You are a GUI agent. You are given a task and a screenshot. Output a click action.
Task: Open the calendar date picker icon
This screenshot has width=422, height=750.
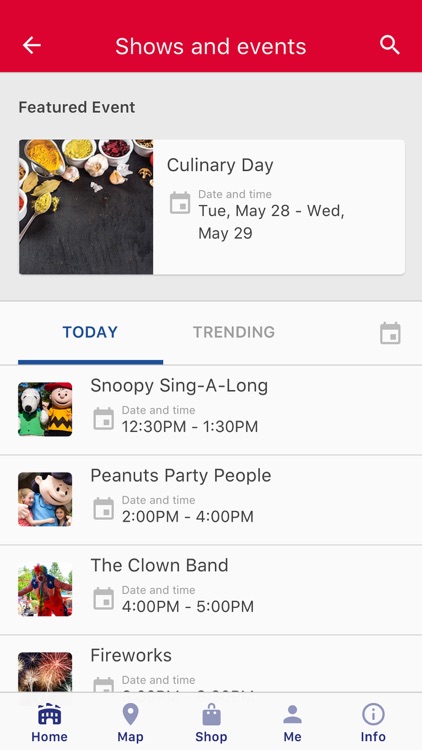click(390, 333)
